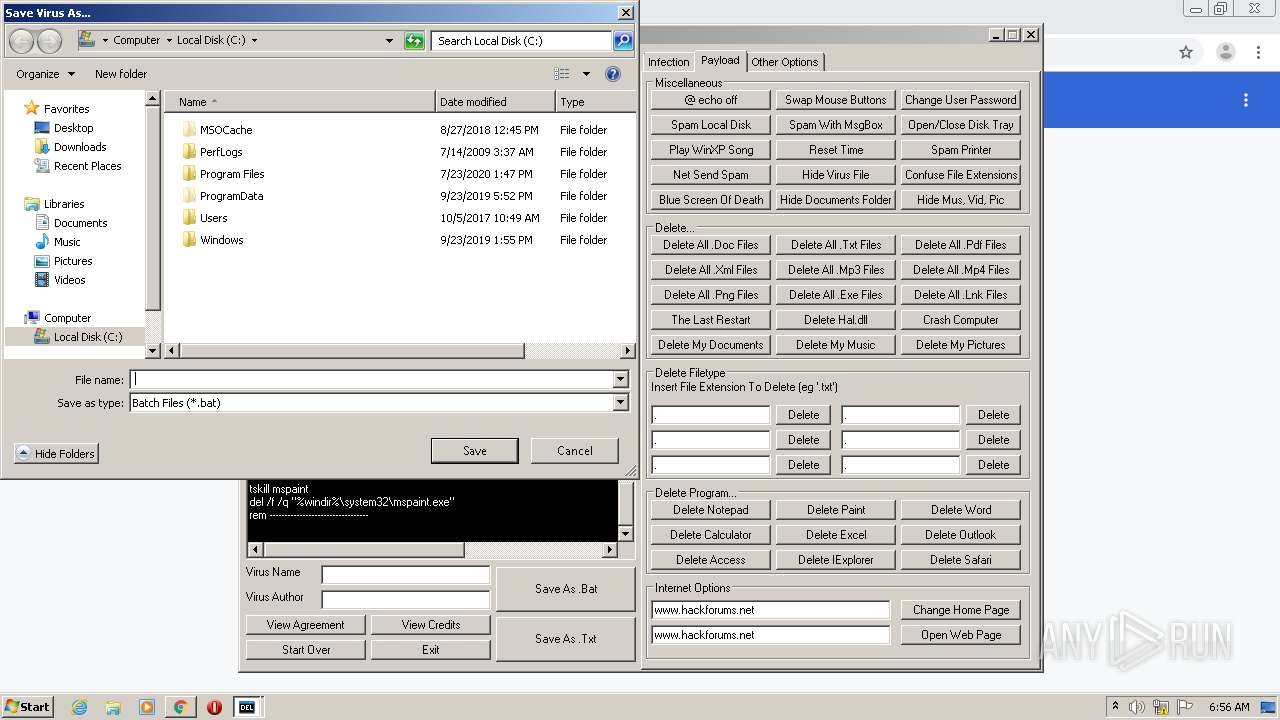Click the Save As .Bat button
The width and height of the screenshot is (1280, 720).
click(566, 589)
